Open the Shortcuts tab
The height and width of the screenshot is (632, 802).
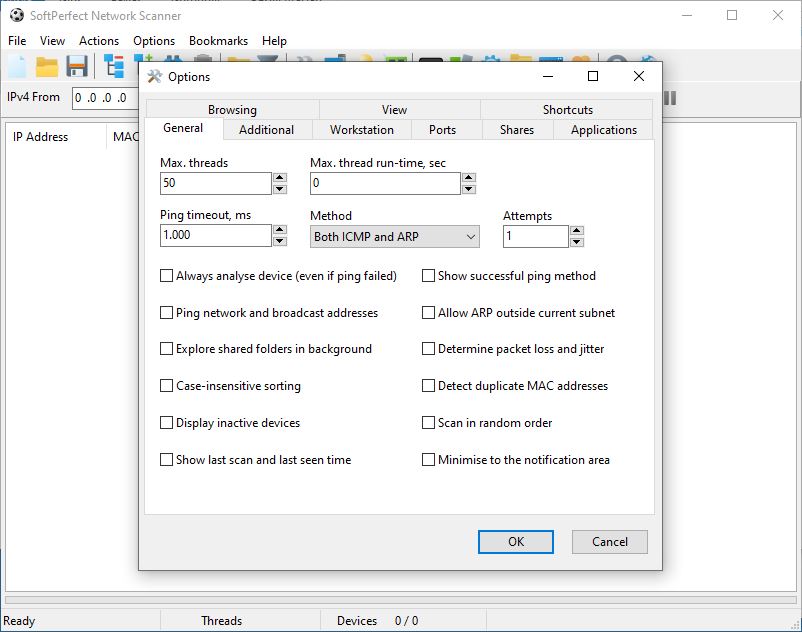tap(567, 109)
